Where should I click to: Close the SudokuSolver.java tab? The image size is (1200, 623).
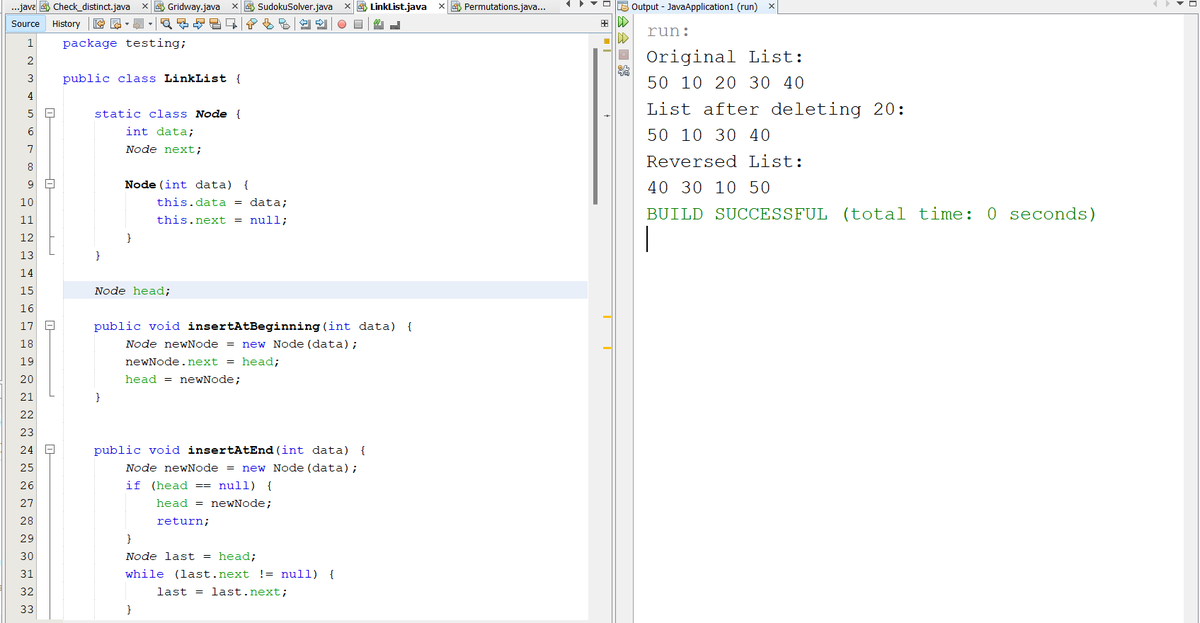click(346, 6)
